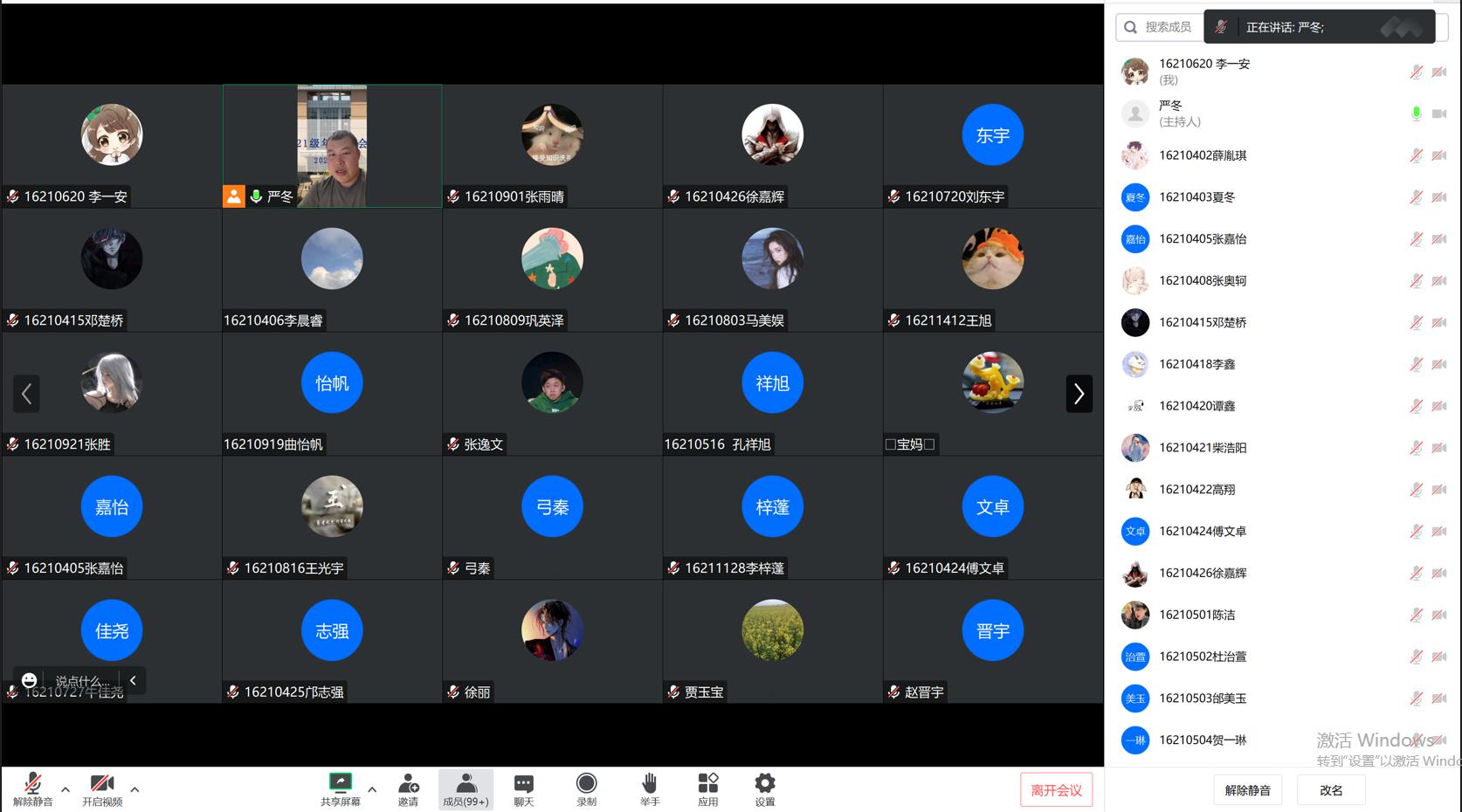This screenshot has width=1462, height=812.
Task: Expand audio options arrow beside unmute
Action: tap(66, 789)
